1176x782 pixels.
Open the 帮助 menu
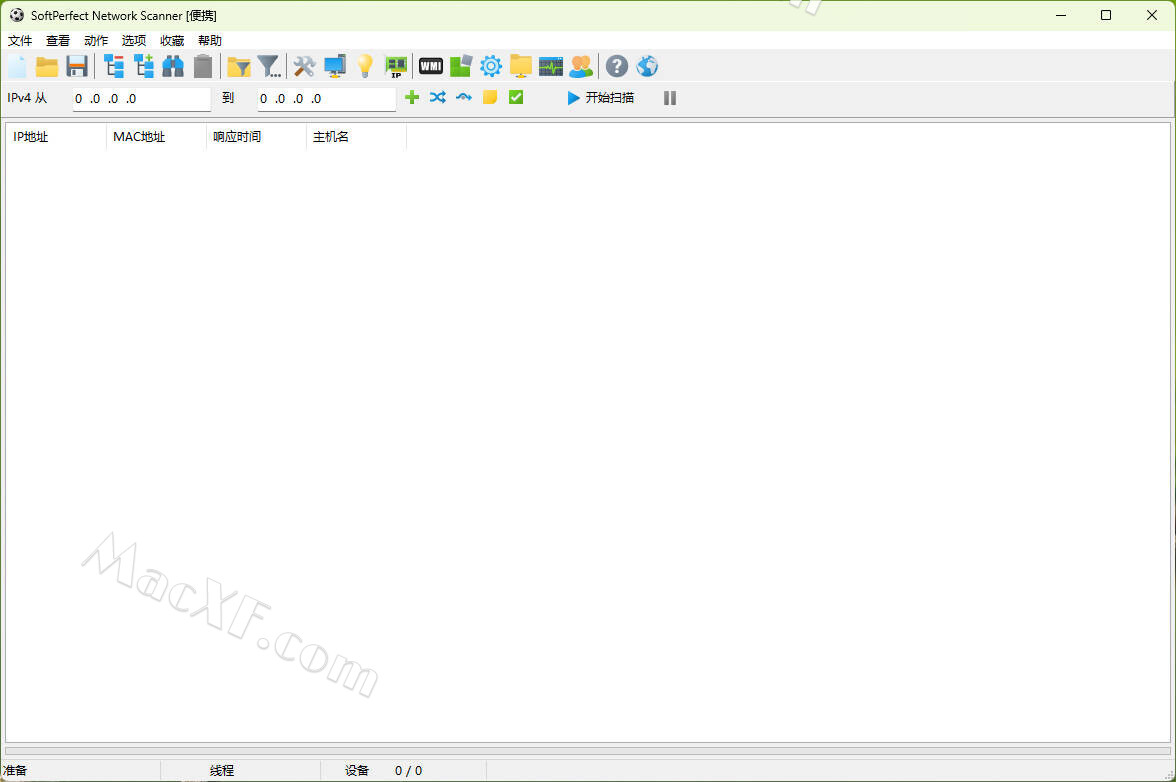pos(210,40)
